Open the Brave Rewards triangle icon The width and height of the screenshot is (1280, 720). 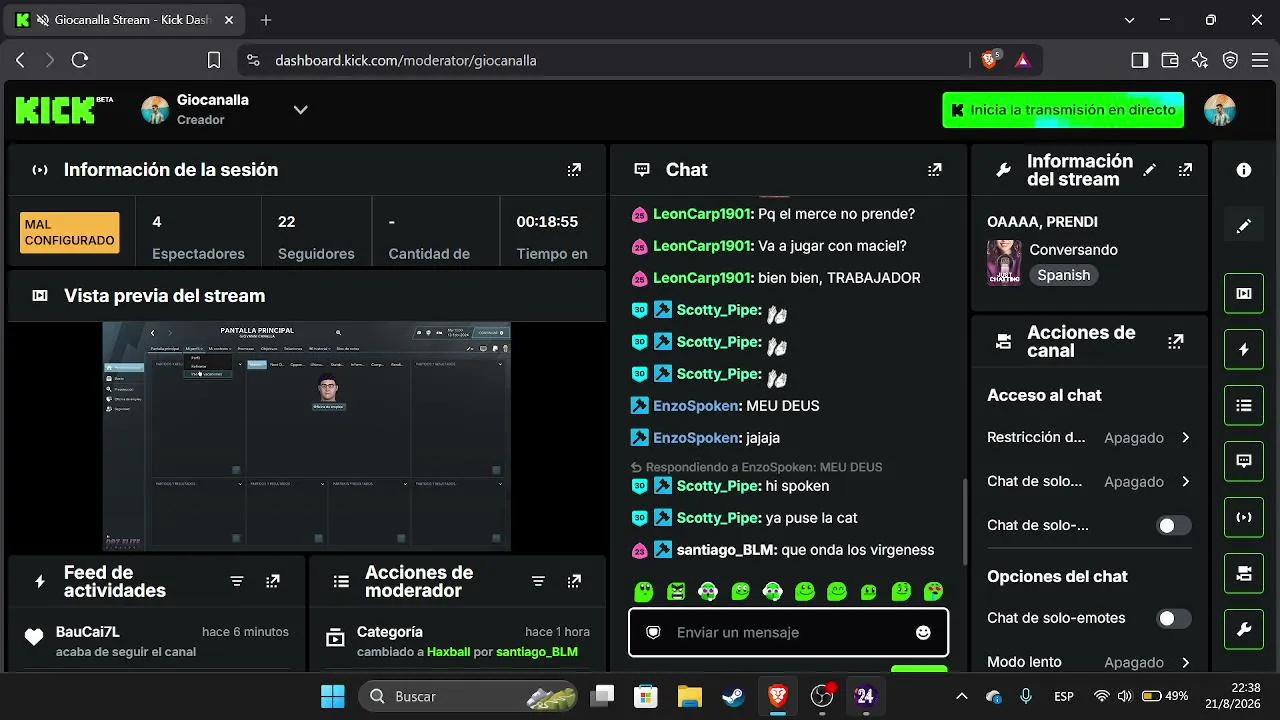coord(1022,60)
